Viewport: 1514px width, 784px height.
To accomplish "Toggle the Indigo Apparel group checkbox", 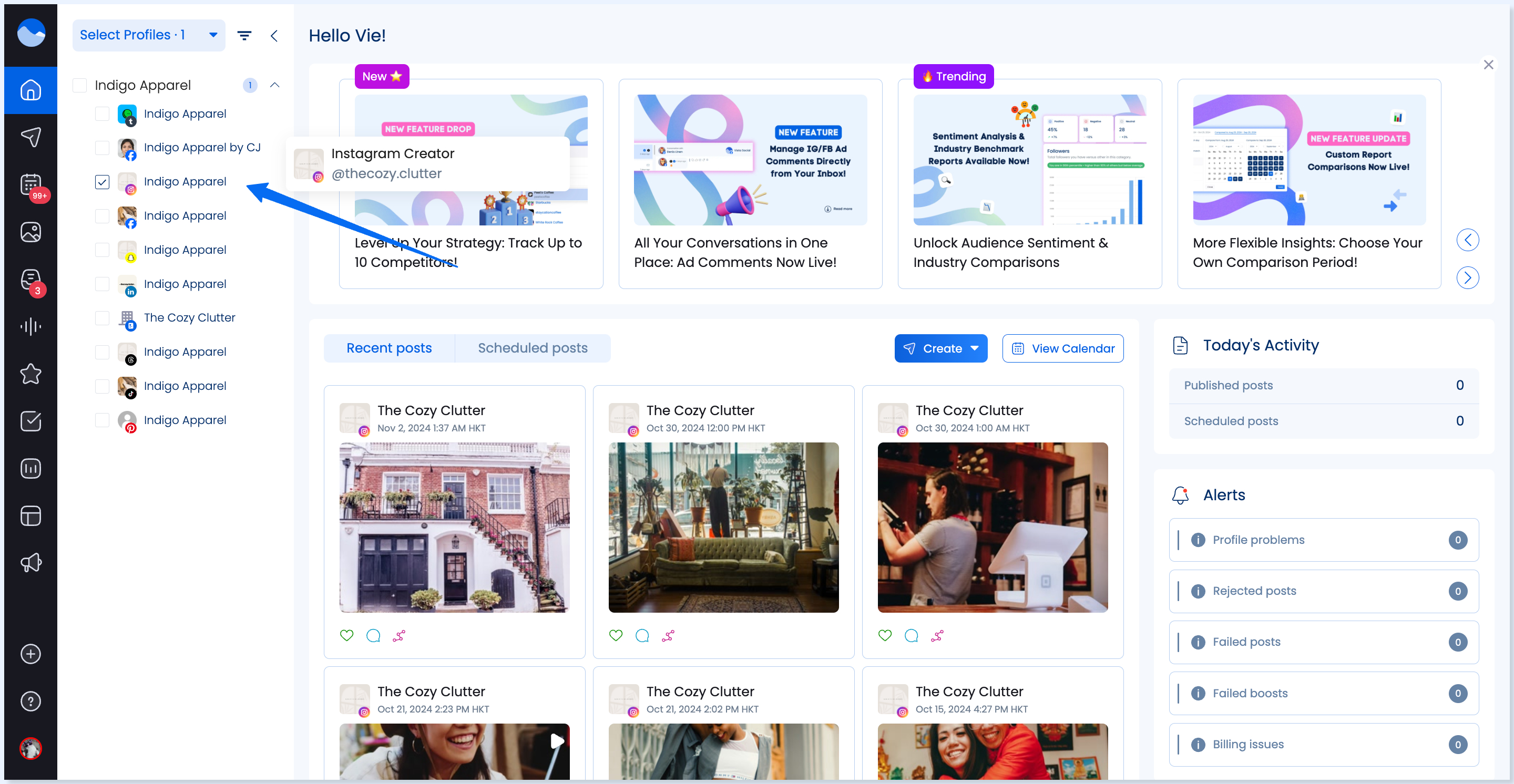I will (79, 85).
